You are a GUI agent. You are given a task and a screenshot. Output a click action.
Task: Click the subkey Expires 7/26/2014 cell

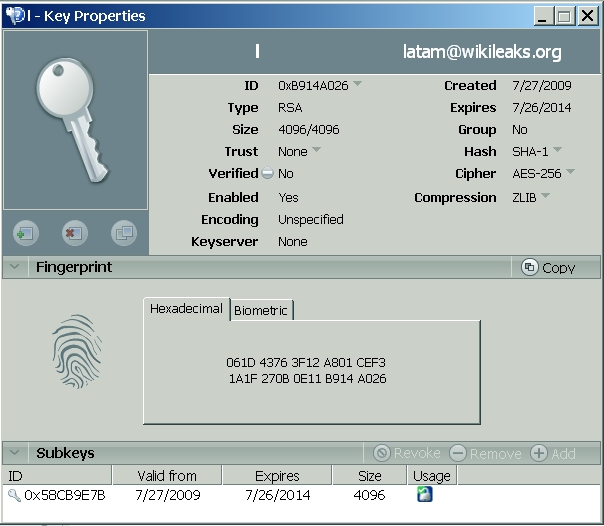click(277, 495)
